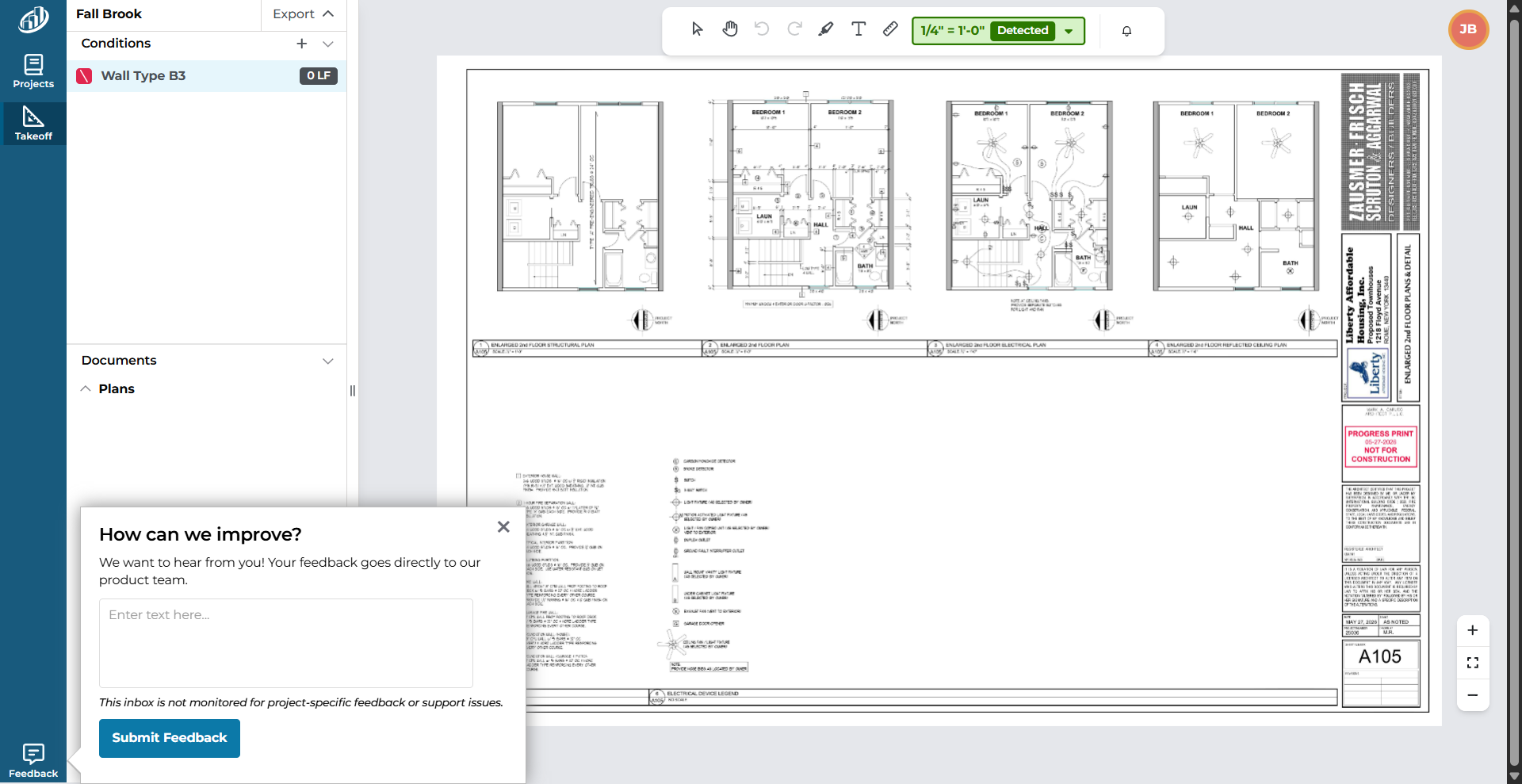Submit the feedback form

pyautogui.click(x=170, y=738)
